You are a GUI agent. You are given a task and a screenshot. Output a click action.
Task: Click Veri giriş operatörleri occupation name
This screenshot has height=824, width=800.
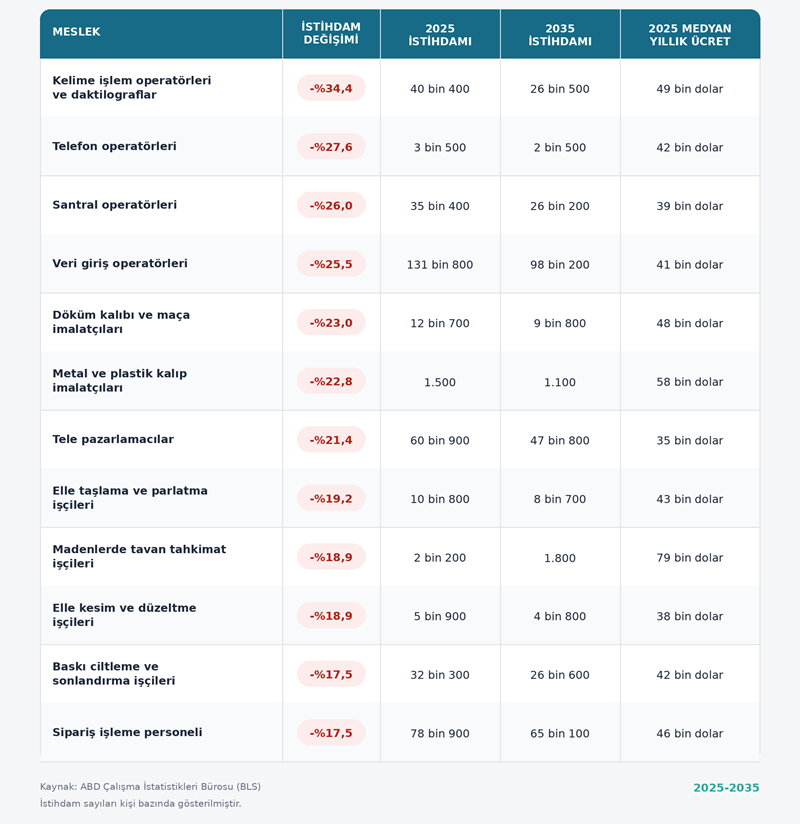120,264
